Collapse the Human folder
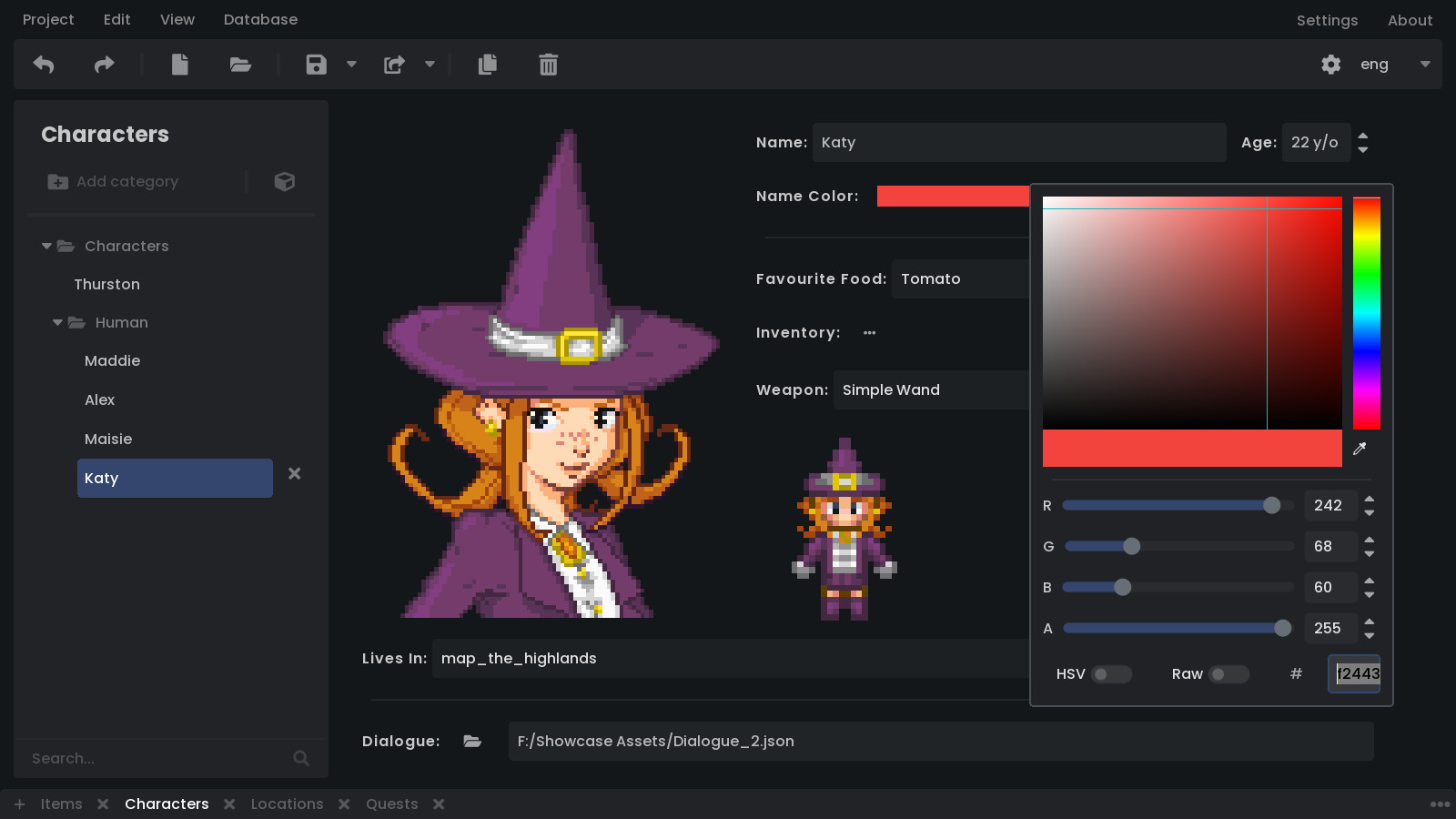 (x=56, y=322)
